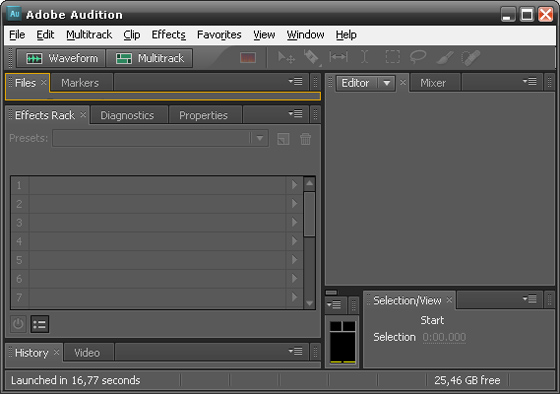This screenshot has width=560, height=394.
Task: Switch to the Video tab
Action: (x=87, y=353)
